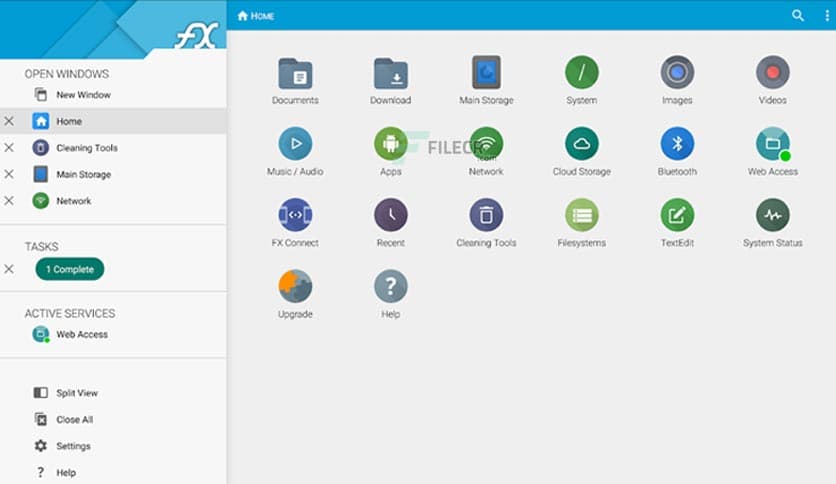836x484 pixels.
Task: Open the Documents folder icon
Action: click(295, 73)
